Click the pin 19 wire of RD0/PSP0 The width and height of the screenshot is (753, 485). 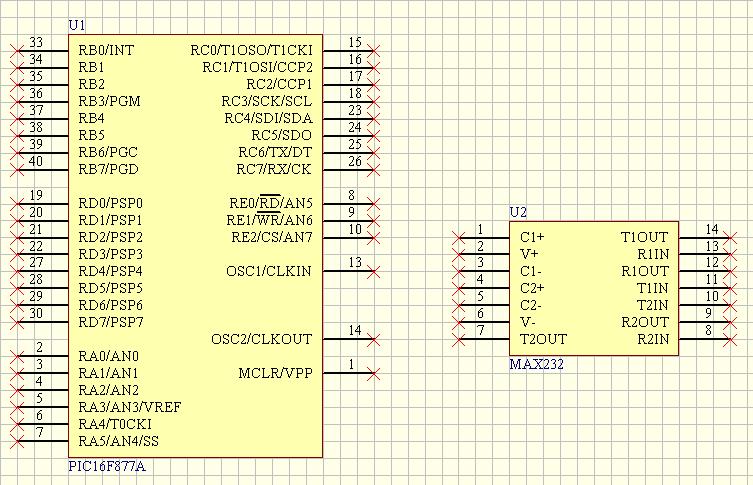(42, 204)
